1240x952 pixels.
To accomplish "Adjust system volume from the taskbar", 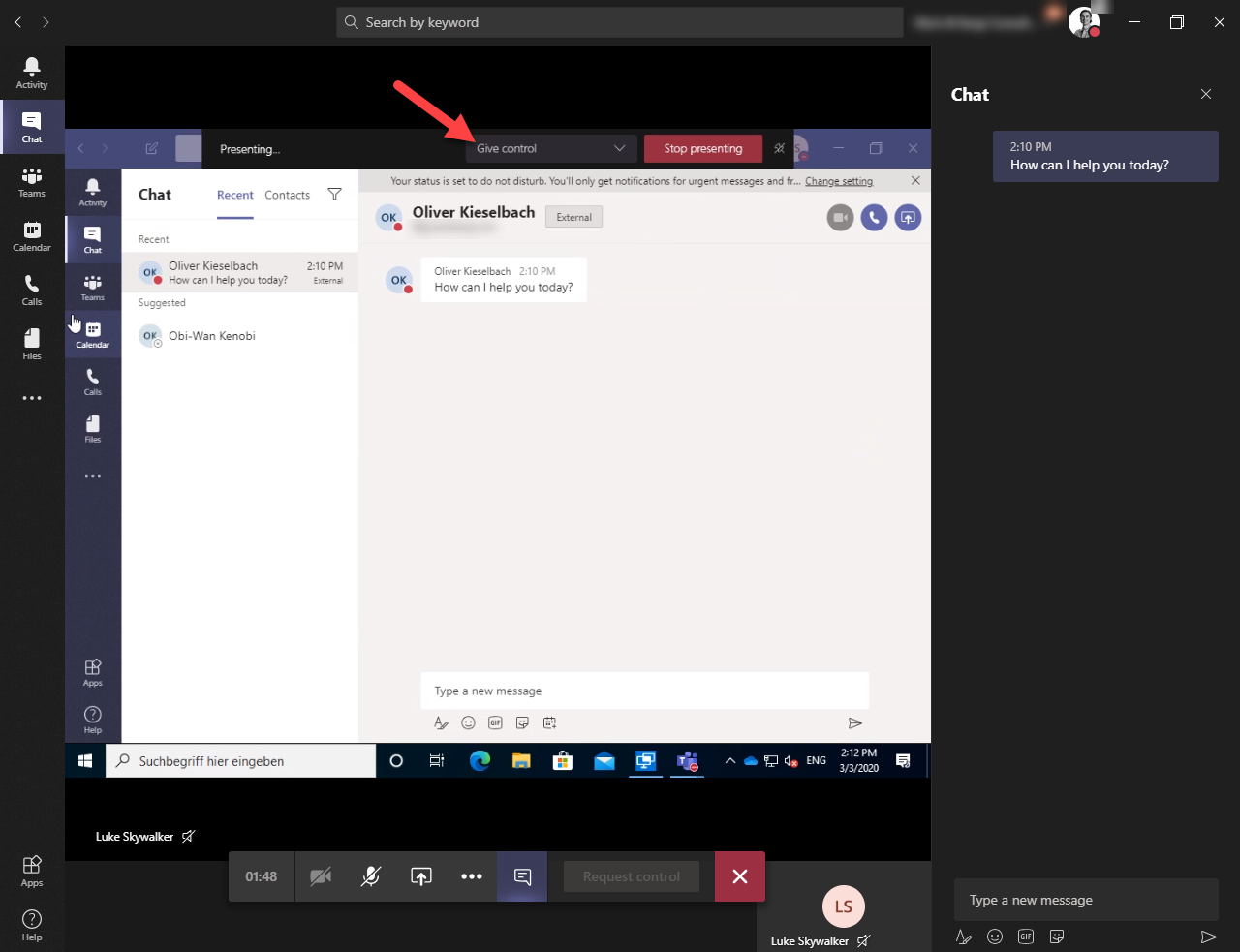I will (791, 760).
